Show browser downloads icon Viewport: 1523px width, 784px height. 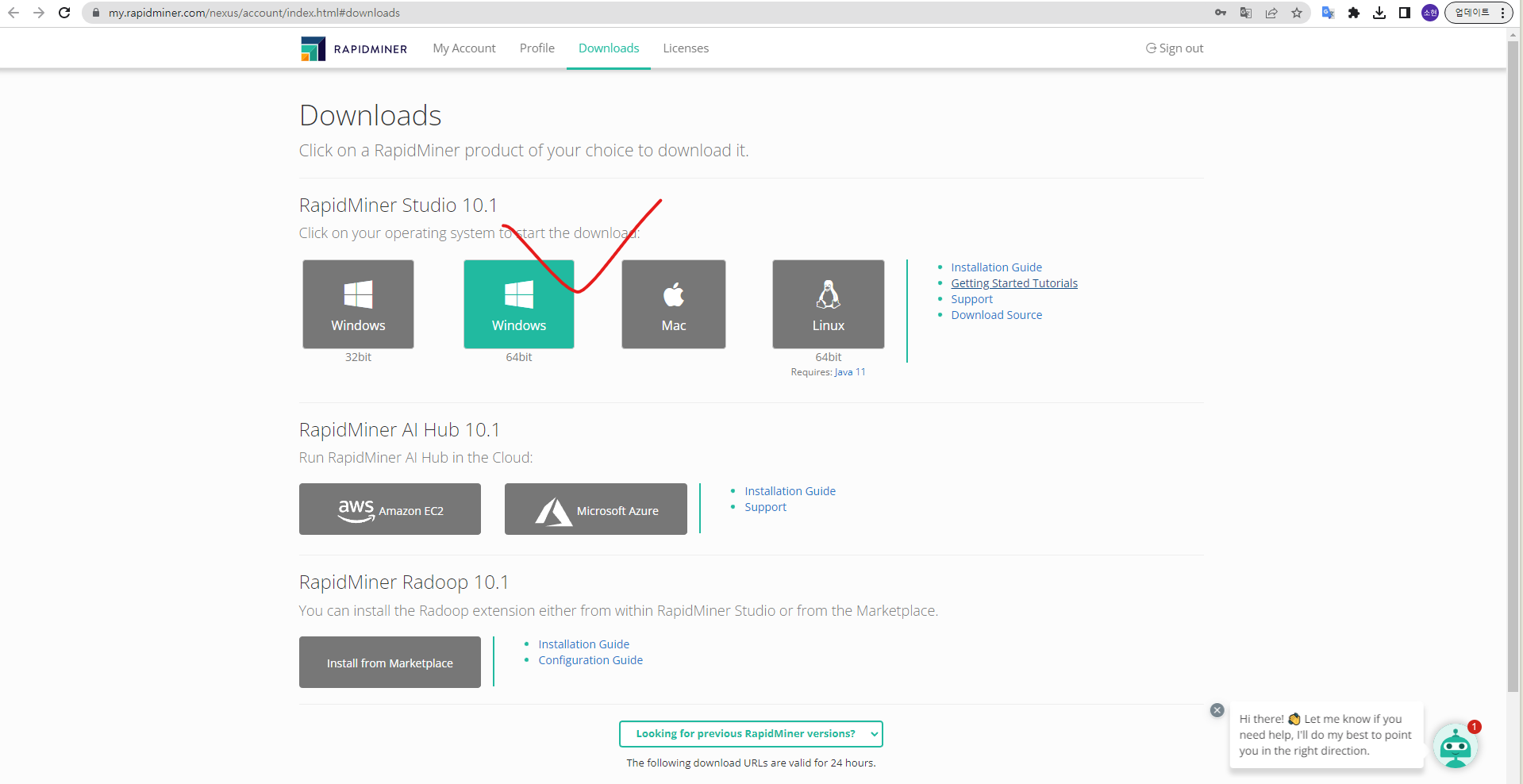click(1379, 13)
